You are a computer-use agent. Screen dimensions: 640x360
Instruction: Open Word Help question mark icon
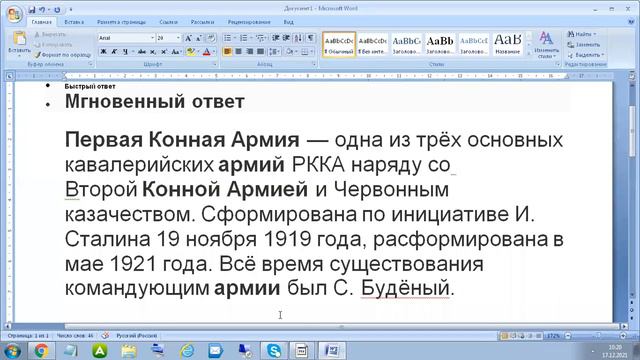pyautogui.click(x=631, y=22)
